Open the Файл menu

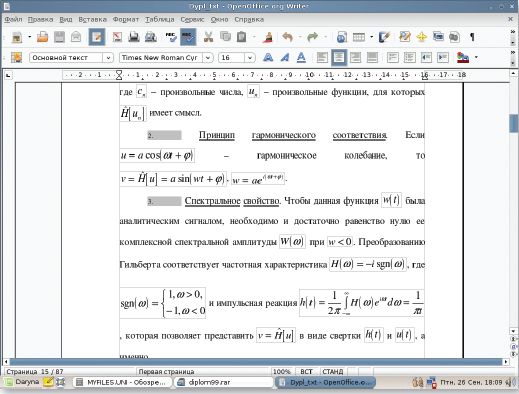point(13,19)
